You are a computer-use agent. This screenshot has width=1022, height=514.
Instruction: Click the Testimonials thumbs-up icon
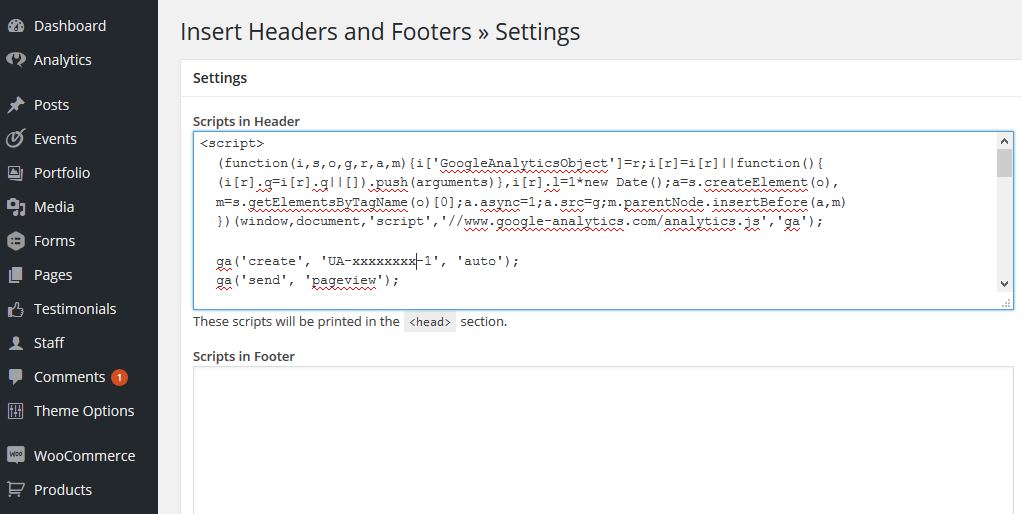coord(16,309)
